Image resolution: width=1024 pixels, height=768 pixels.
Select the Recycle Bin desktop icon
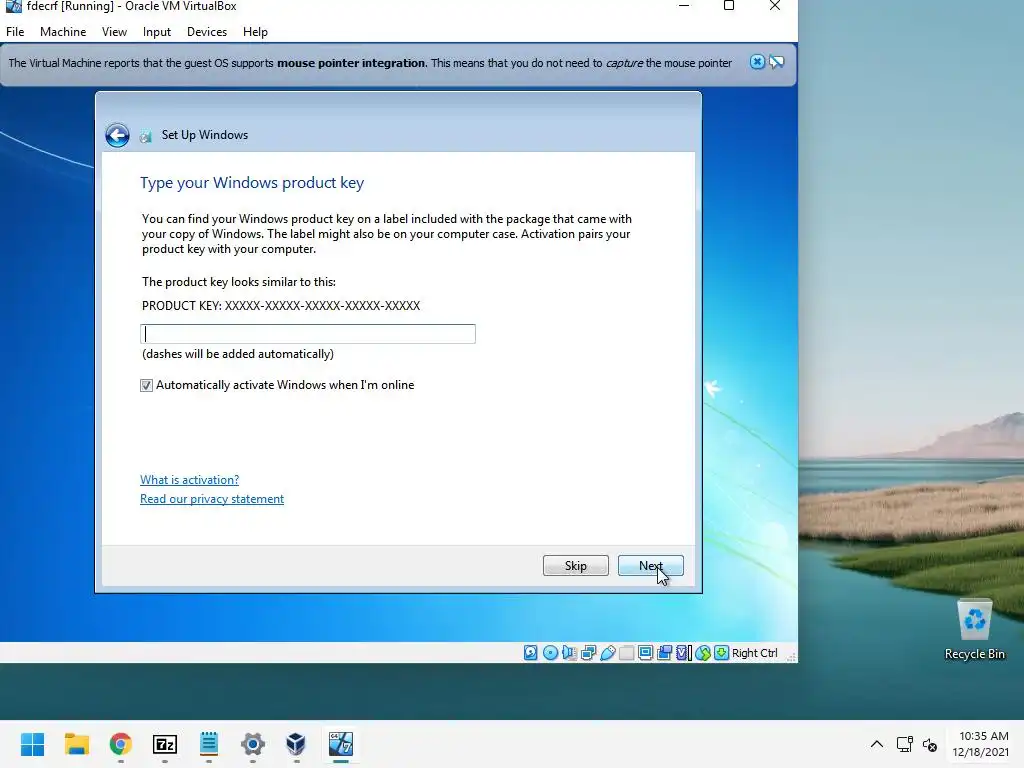point(974,630)
